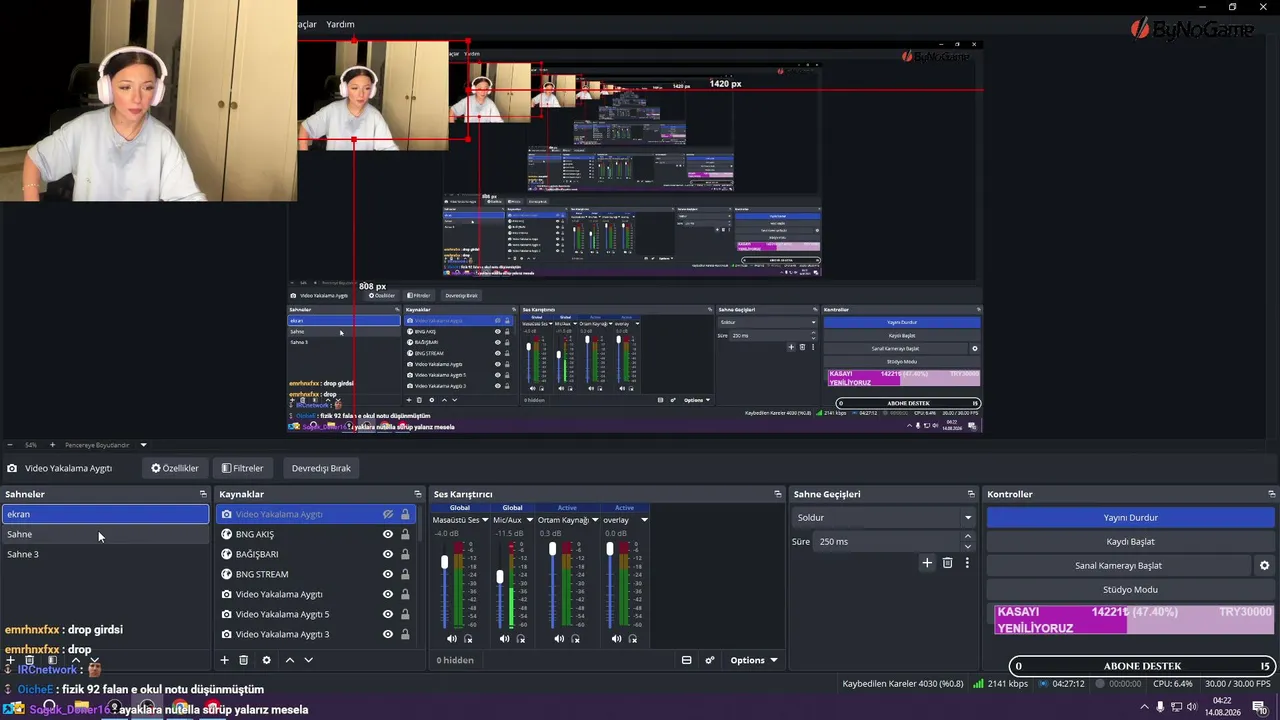The height and width of the screenshot is (720, 1280).
Task: Move selected source down in Kaynaklar
Action: pyautogui.click(x=308, y=660)
